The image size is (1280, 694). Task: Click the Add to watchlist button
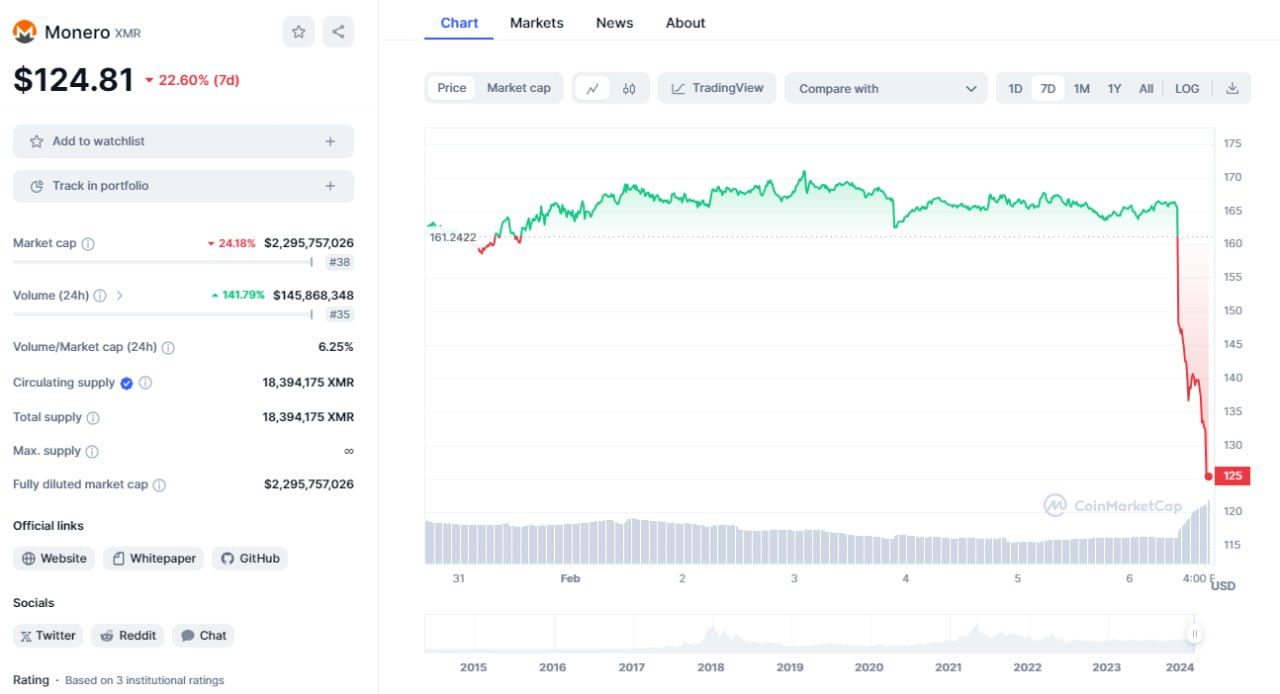click(183, 142)
